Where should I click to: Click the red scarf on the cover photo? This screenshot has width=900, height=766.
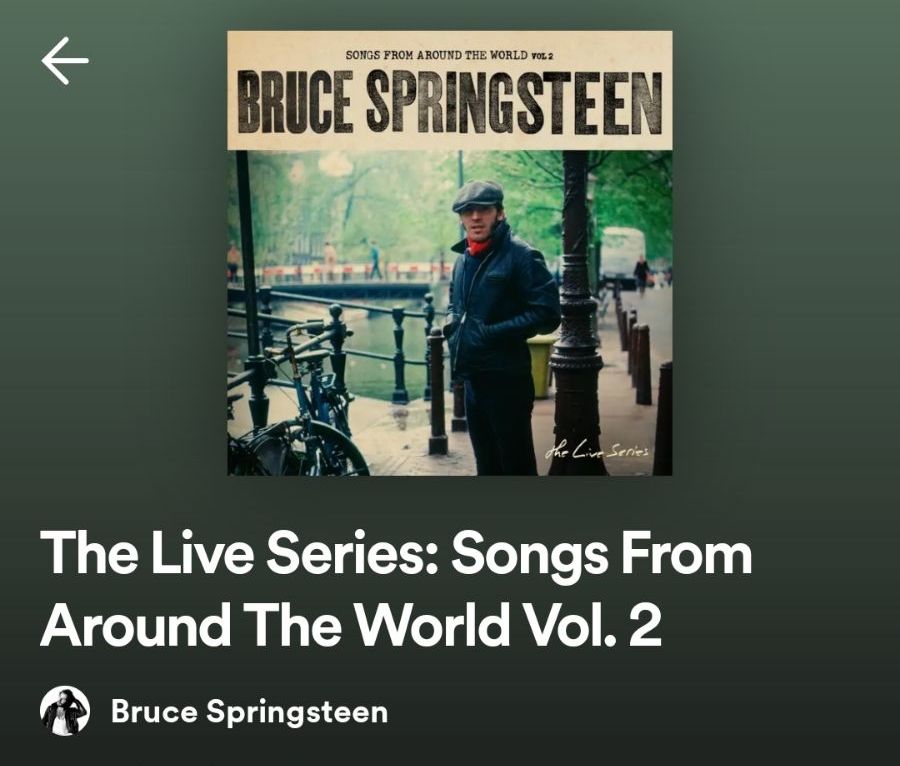point(478,246)
